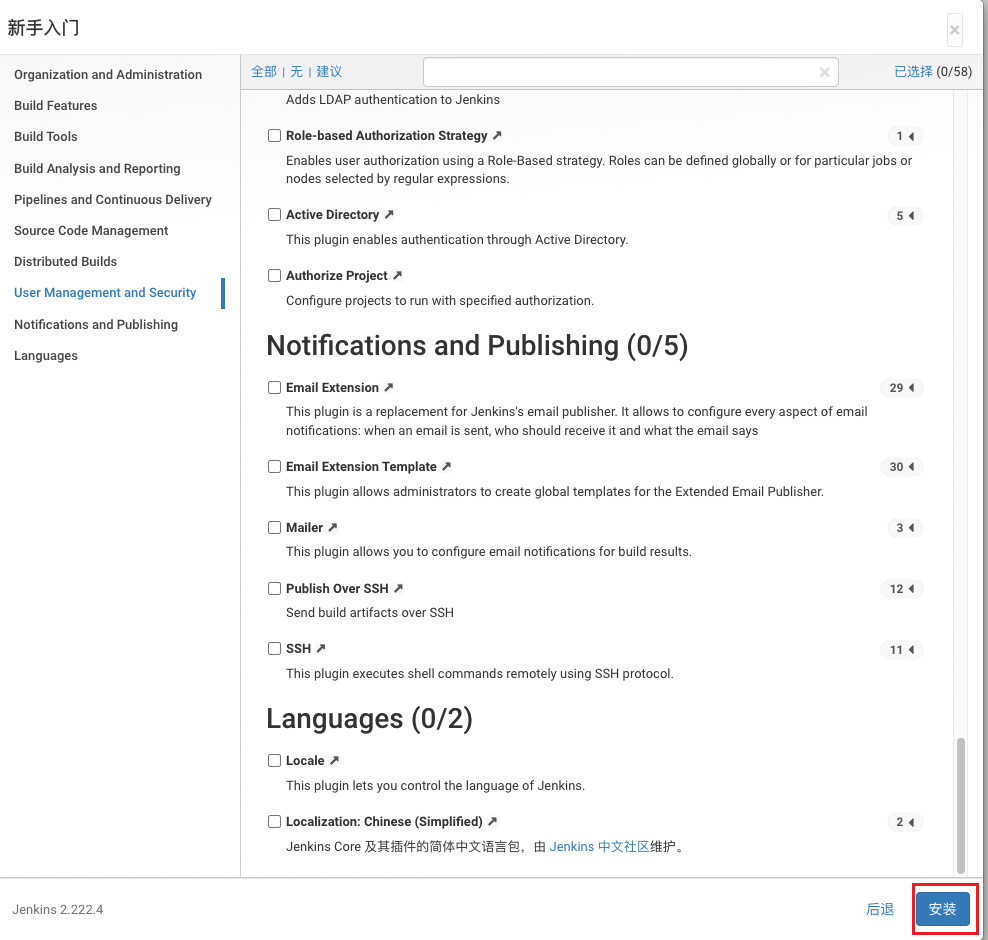Open Email Extension Template link arrow icon
Viewport: 988px width, 940px height.
[446, 466]
